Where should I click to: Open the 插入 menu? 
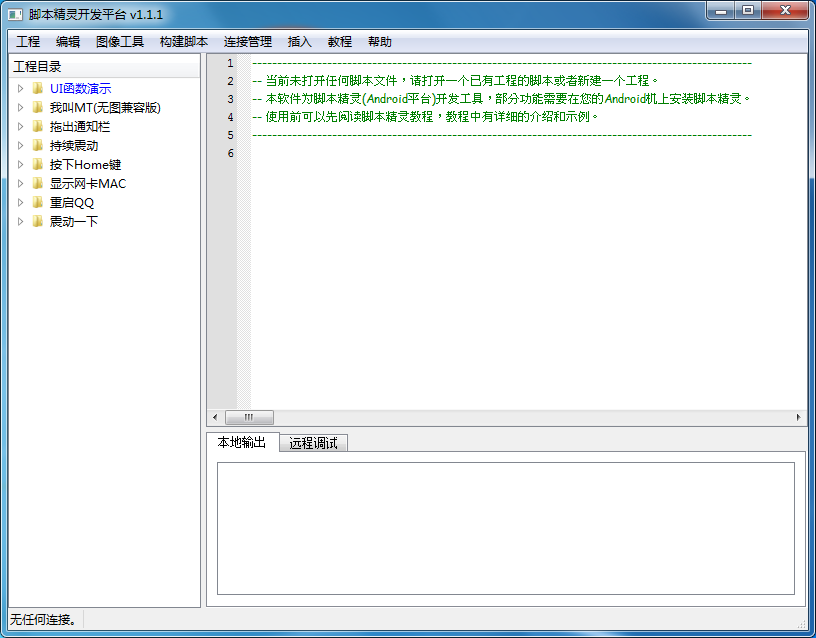pos(300,42)
